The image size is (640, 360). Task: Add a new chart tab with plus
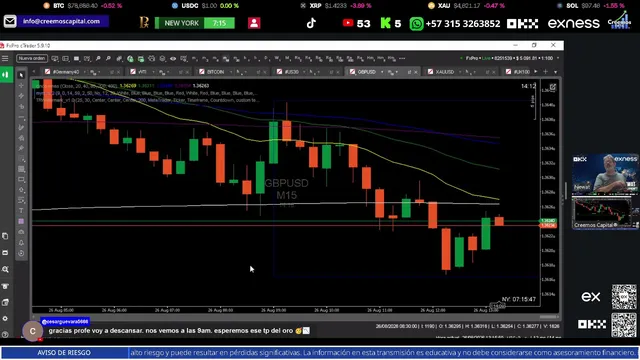[x=545, y=72]
